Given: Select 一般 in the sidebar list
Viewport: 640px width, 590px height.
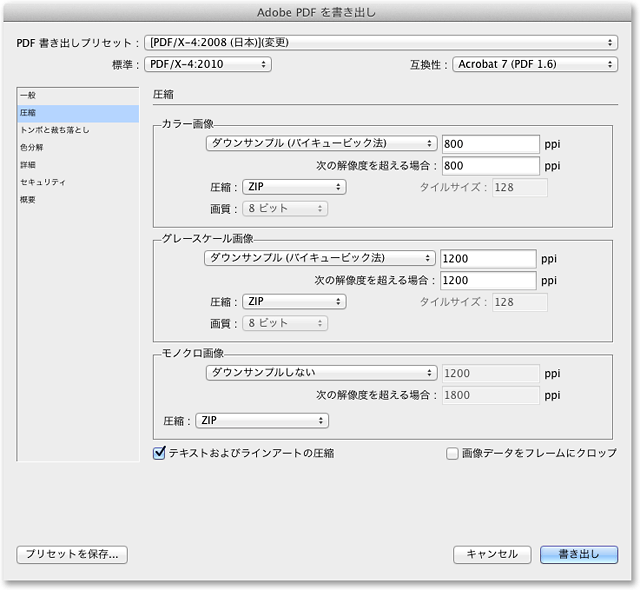Looking at the screenshot, I should 28,96.
